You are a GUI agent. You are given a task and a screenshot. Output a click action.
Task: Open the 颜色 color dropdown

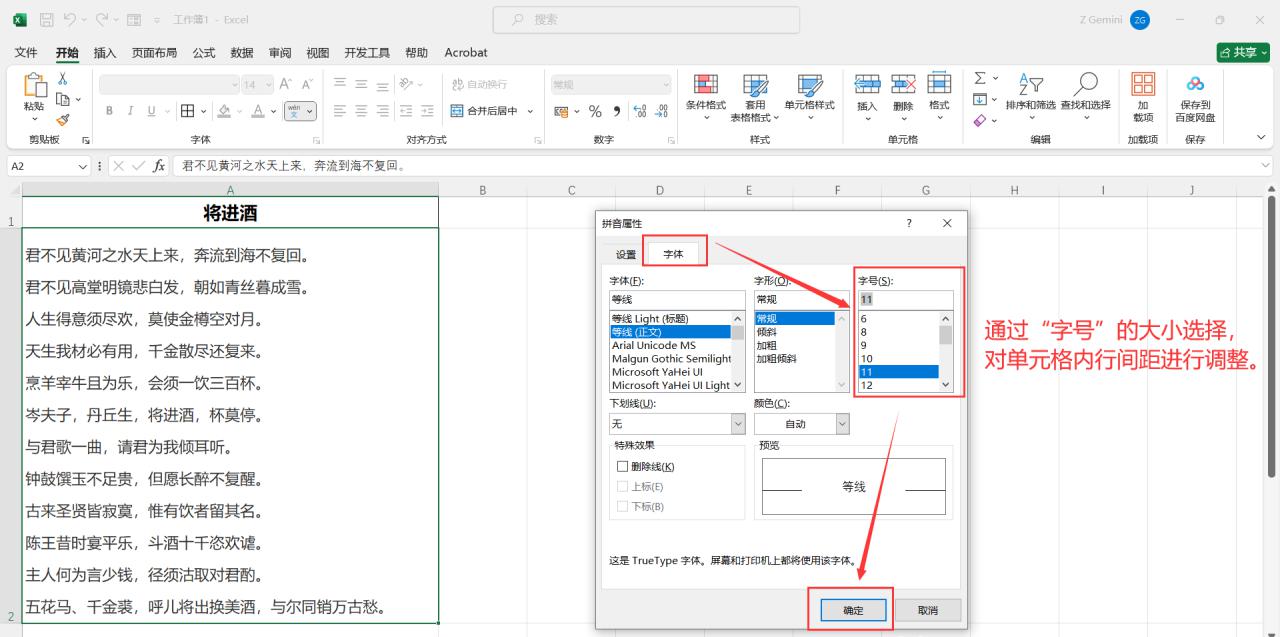point(842,424)
